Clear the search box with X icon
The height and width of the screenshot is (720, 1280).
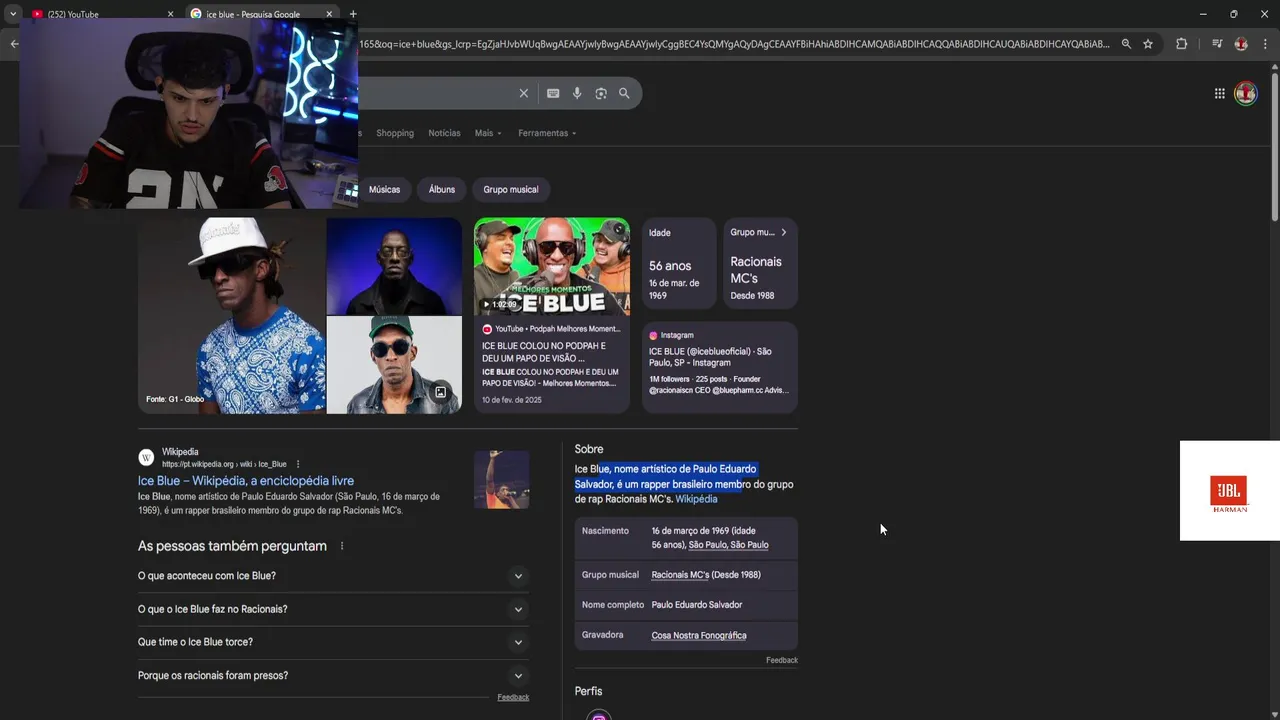click(523, 93)
